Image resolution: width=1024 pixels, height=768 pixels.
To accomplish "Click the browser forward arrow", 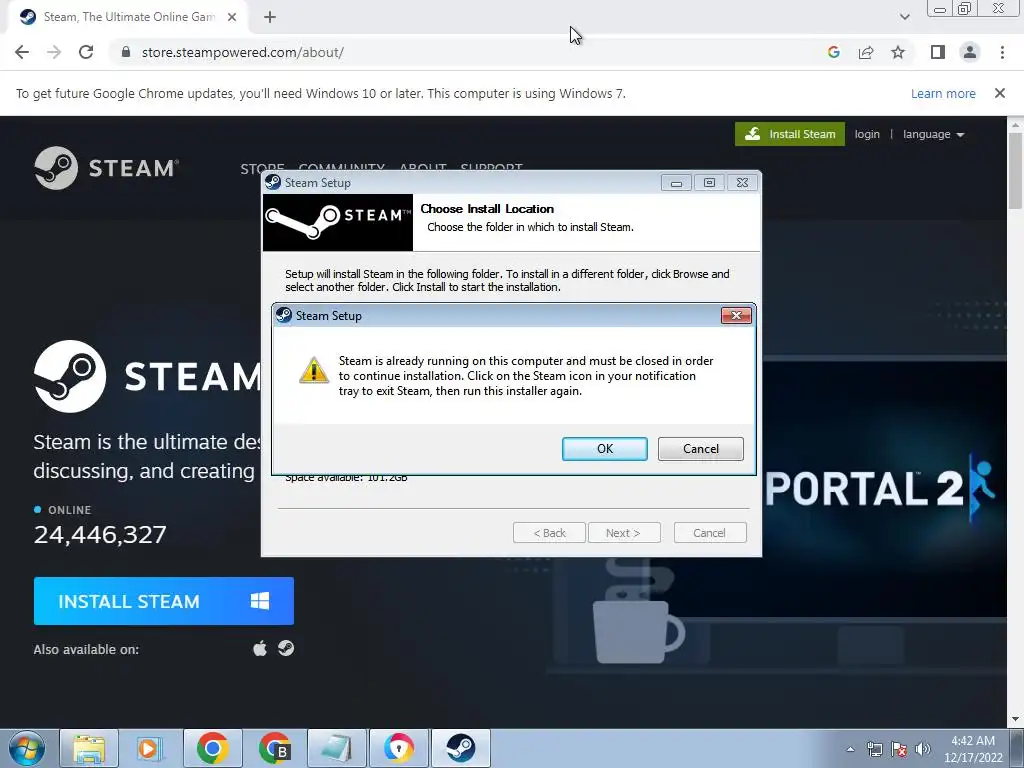I will click(54, 52).
